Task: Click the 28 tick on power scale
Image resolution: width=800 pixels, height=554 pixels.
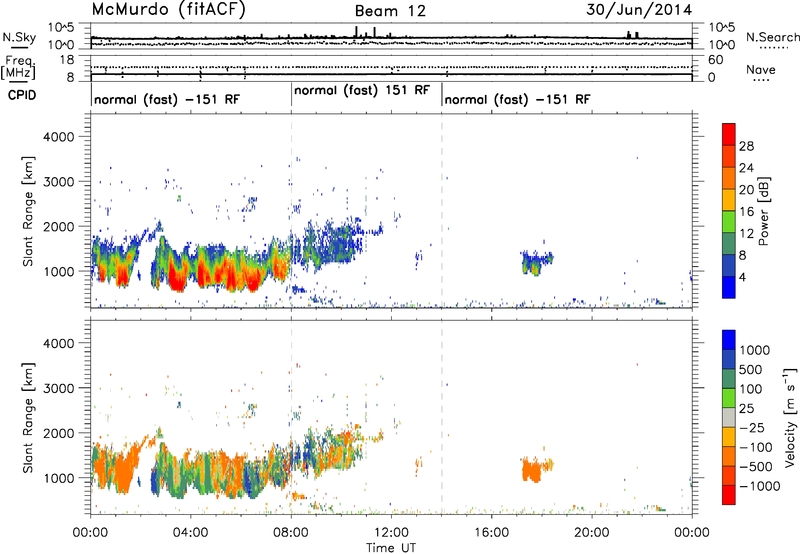Action: [746, 146]
